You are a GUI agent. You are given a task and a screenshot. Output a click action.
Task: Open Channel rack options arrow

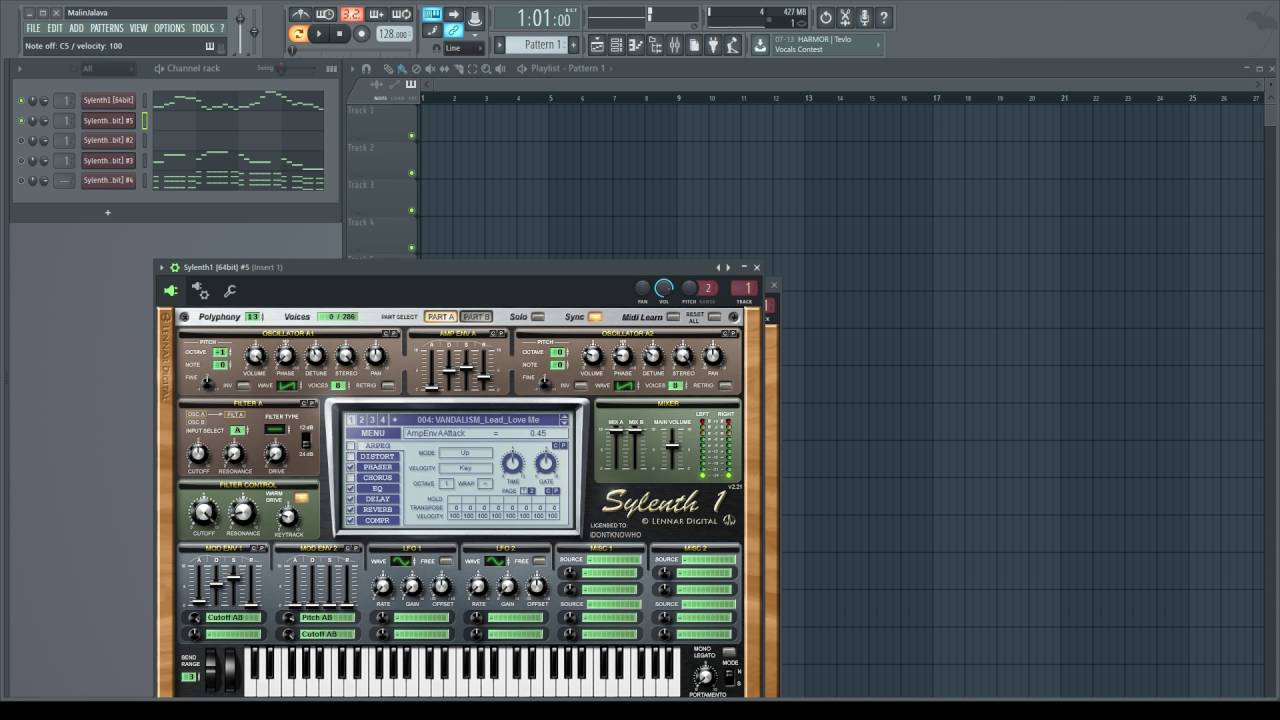20,68
